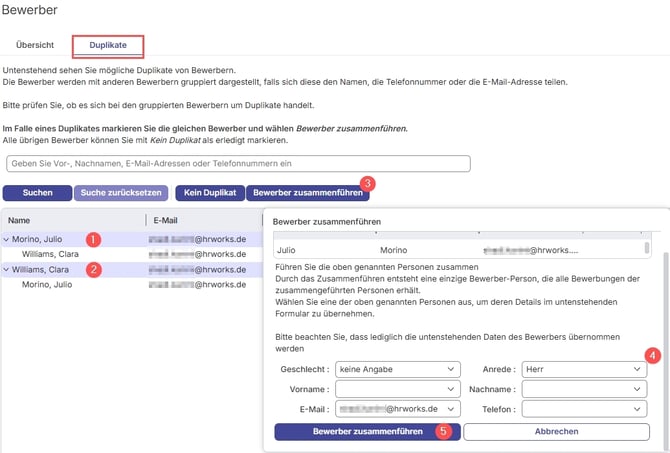Cancel the merge dialog with Abbrechen

tap(555, 431)
